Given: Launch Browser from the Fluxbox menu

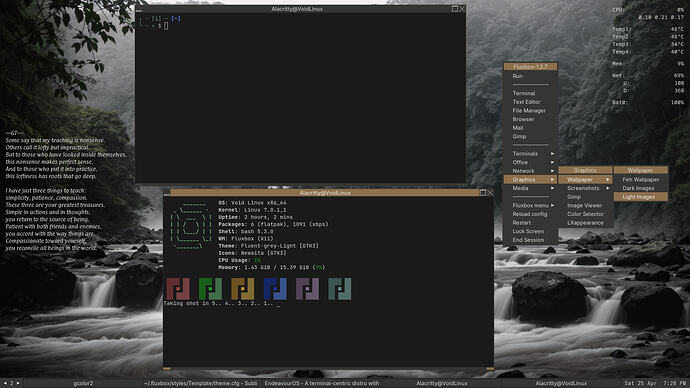Looking at the screenshot, I should [530, 119].
